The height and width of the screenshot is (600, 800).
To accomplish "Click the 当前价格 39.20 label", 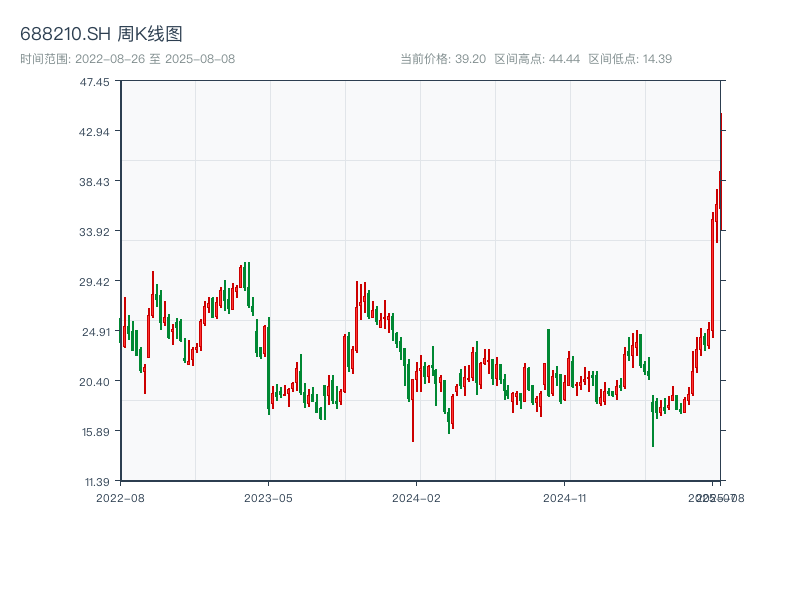I will coord(442,59).
